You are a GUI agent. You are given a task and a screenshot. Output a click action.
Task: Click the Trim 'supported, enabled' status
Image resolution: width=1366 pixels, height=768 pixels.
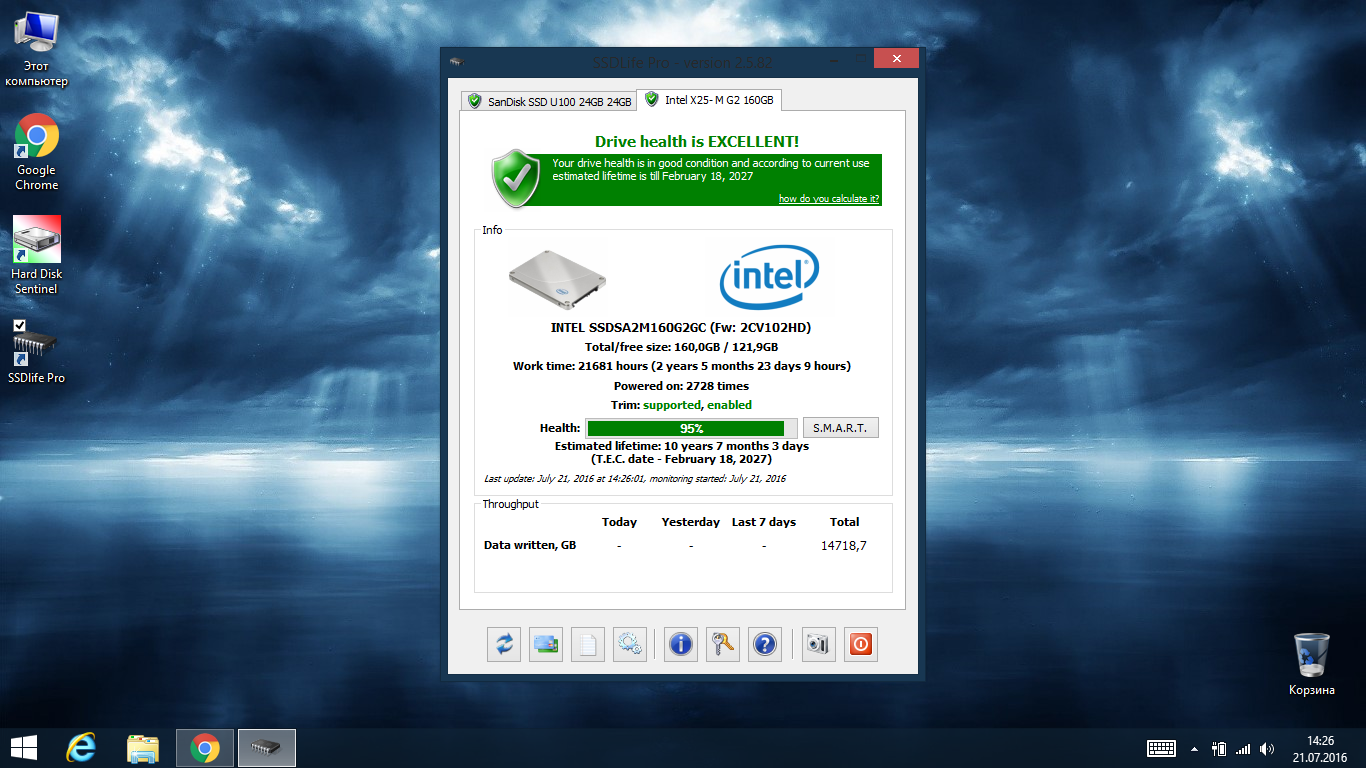coord(697,405)
